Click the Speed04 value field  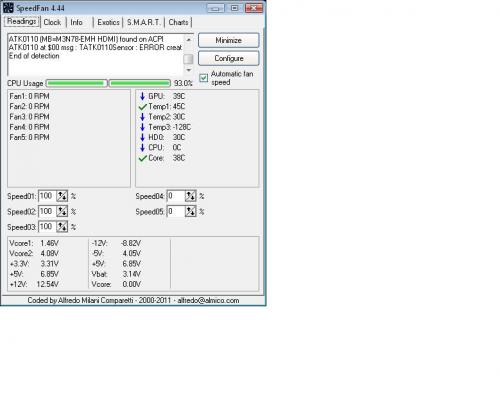click(175, 196)
